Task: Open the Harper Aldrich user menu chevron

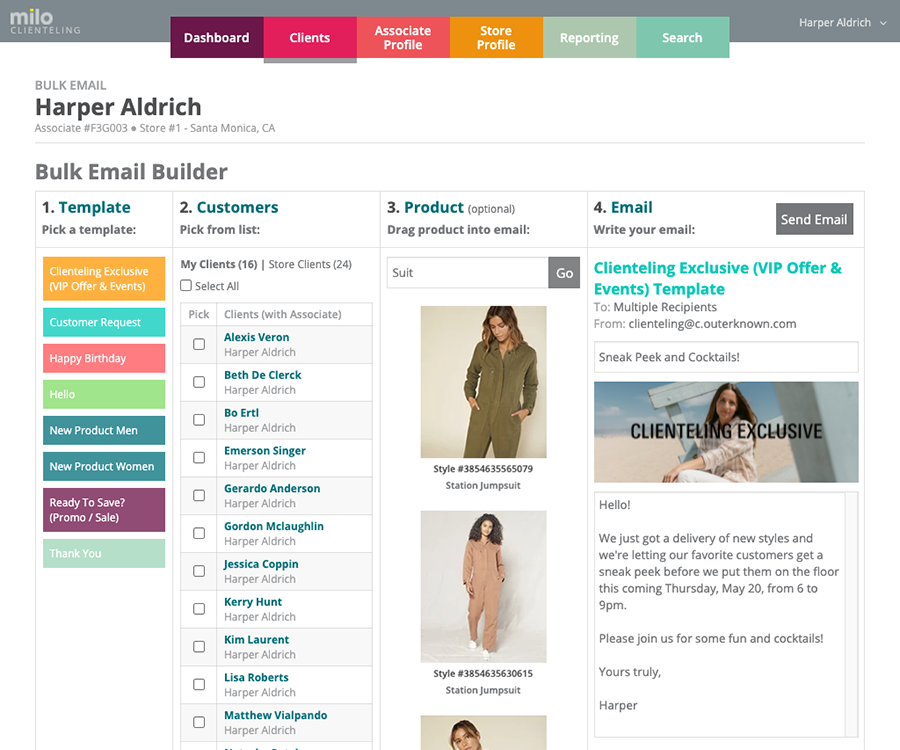Action: [883, 23]
